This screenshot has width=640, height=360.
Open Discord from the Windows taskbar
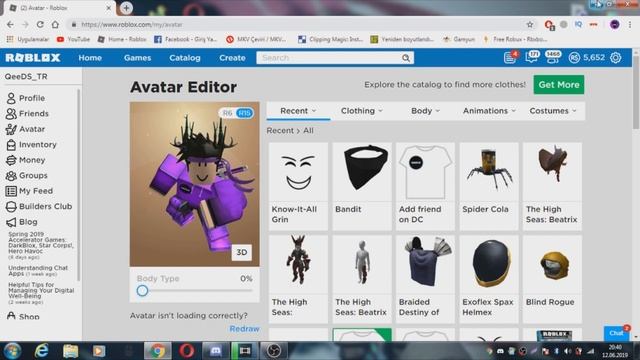[216, 351]
